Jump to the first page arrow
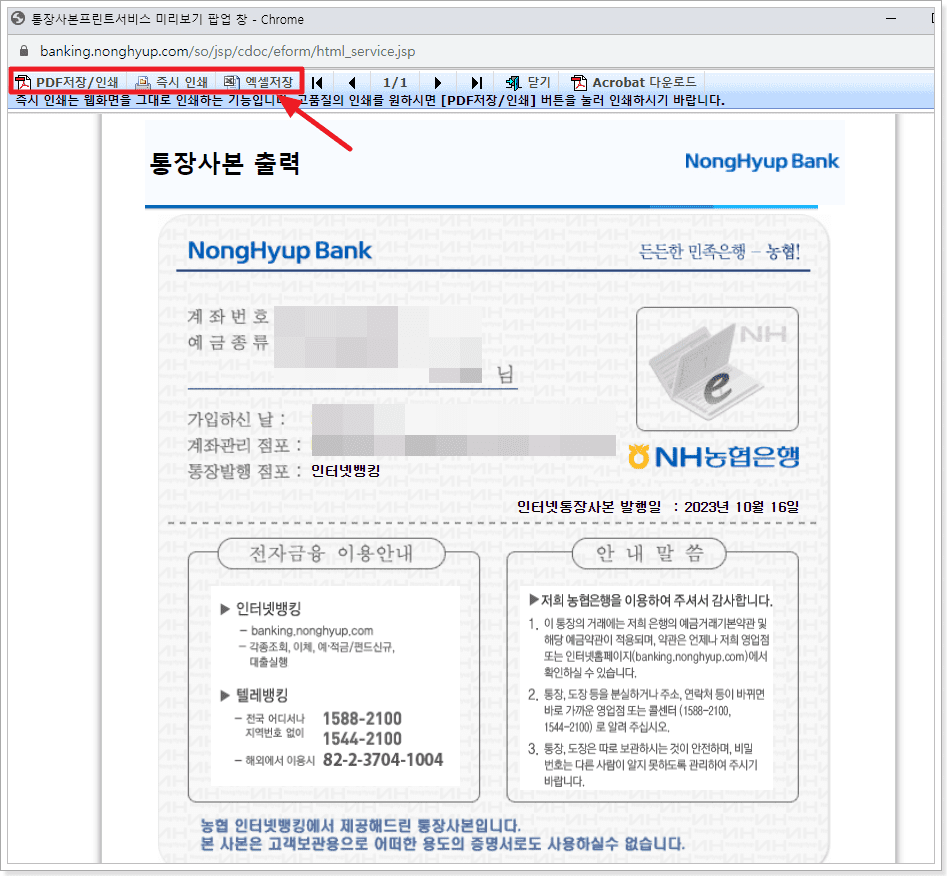The image size is (947, 876). [317, 82]
